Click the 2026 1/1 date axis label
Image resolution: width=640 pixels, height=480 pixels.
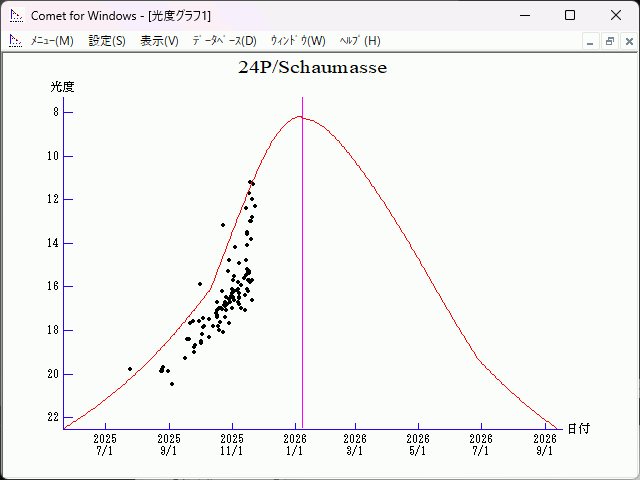[295, 444]
